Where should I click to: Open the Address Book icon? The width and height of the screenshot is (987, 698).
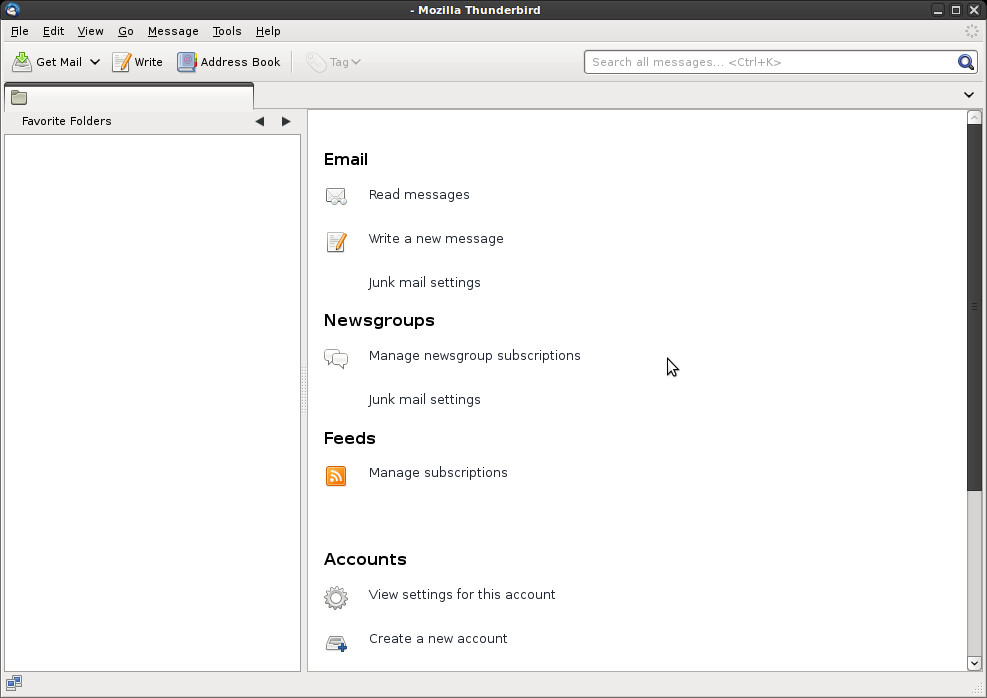tap(186, 62)
